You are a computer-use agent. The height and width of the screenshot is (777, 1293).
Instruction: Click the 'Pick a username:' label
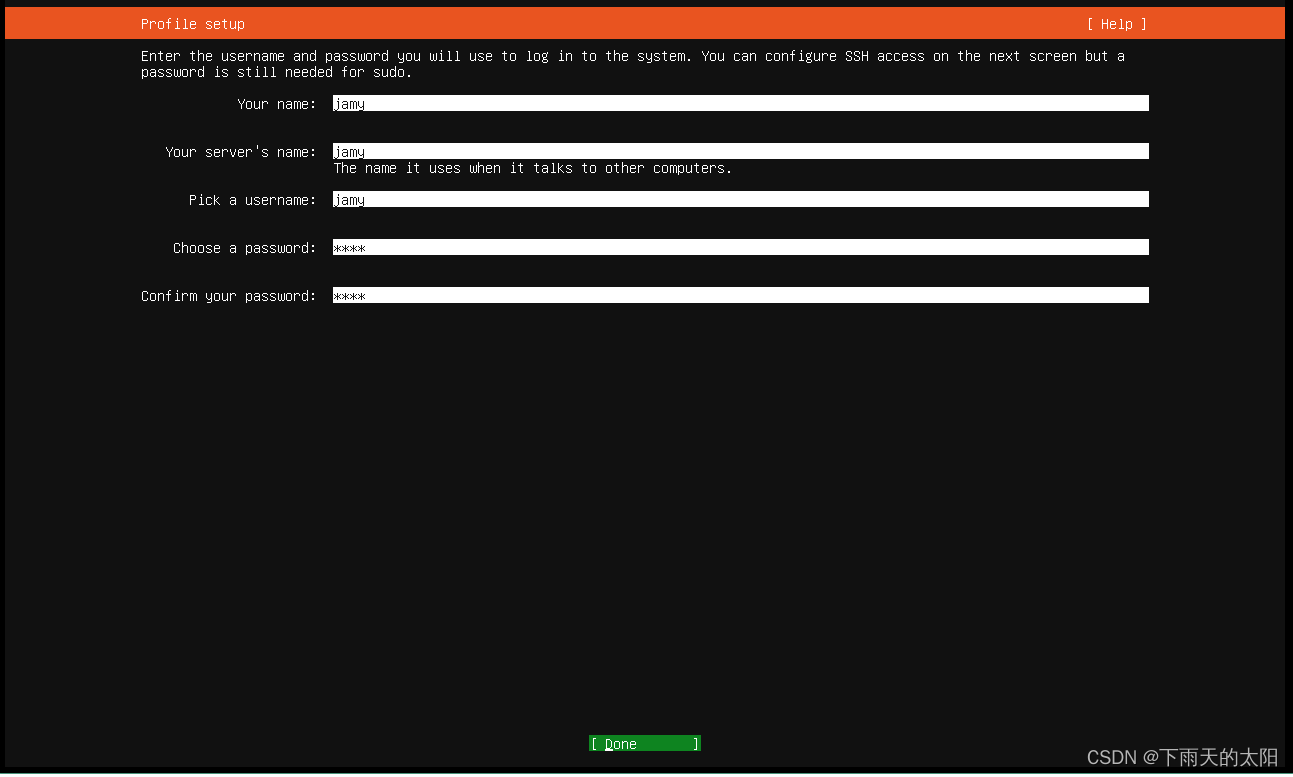coord(253,200)
